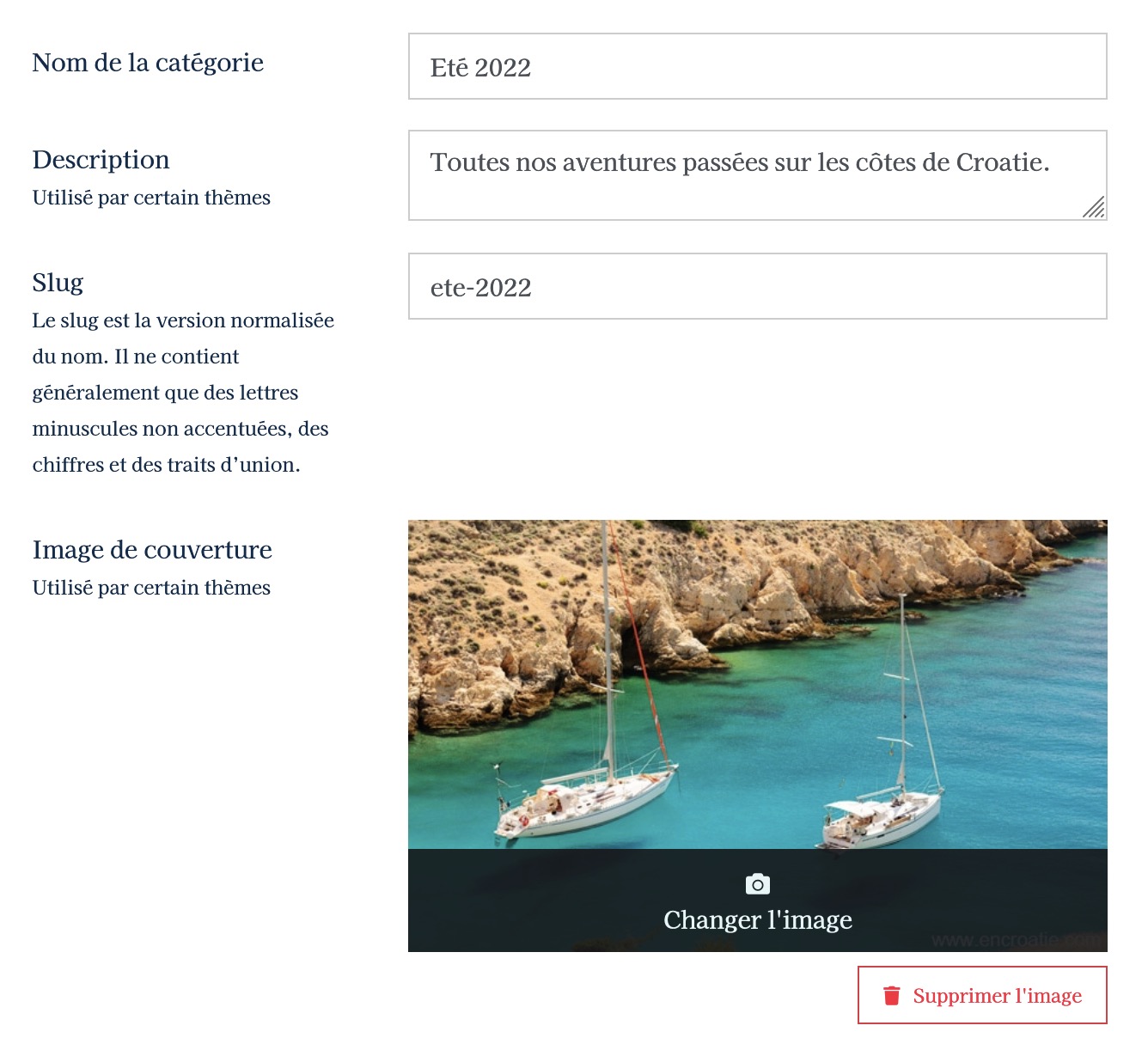
Task: Click the slug help text 'Le slug est la version normalisée'
Action: [183, 320]
